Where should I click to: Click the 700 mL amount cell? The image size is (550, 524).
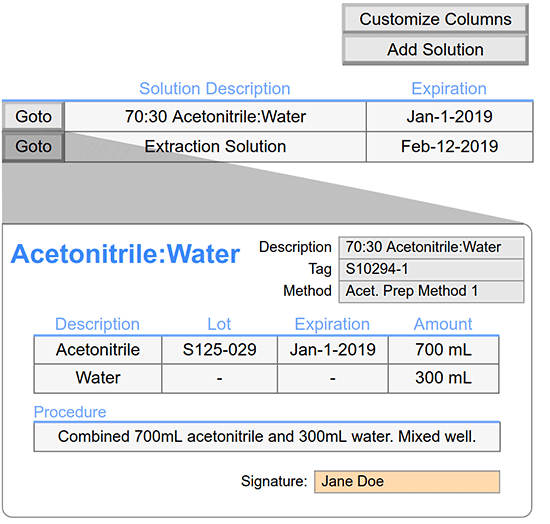click(x=444, y=350)
